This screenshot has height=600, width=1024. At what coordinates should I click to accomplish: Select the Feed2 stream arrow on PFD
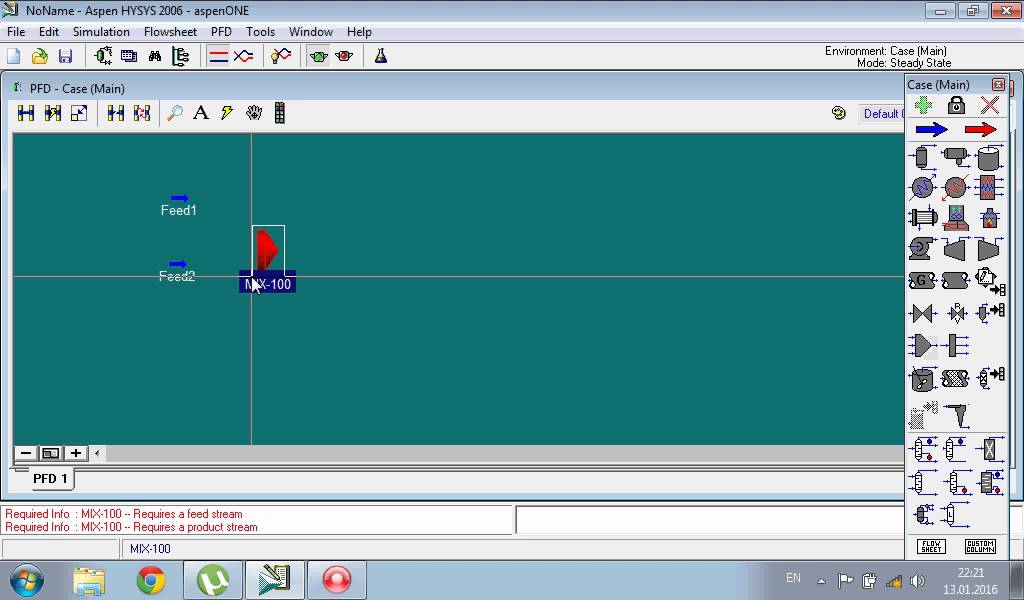[x=178, y=264]
